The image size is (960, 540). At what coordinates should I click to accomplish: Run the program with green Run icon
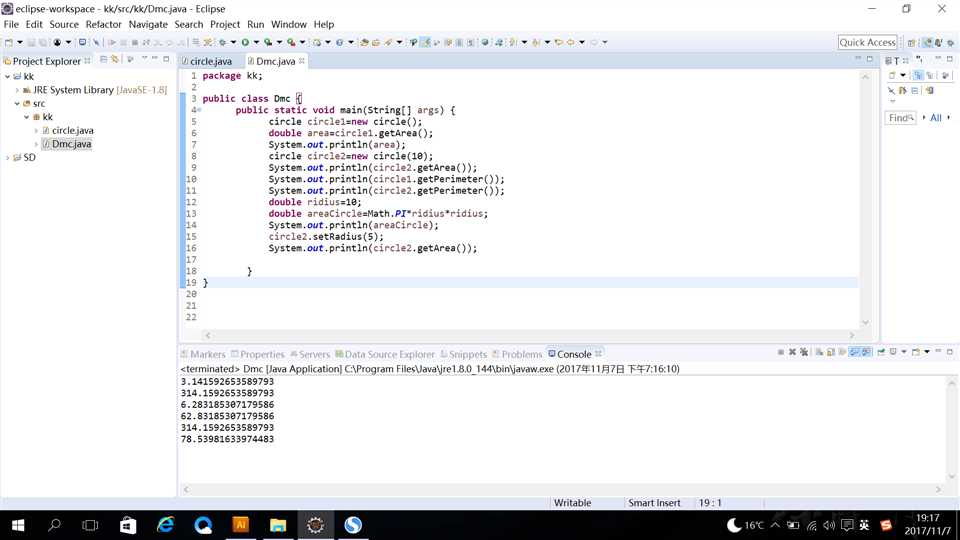pos(245,42)
